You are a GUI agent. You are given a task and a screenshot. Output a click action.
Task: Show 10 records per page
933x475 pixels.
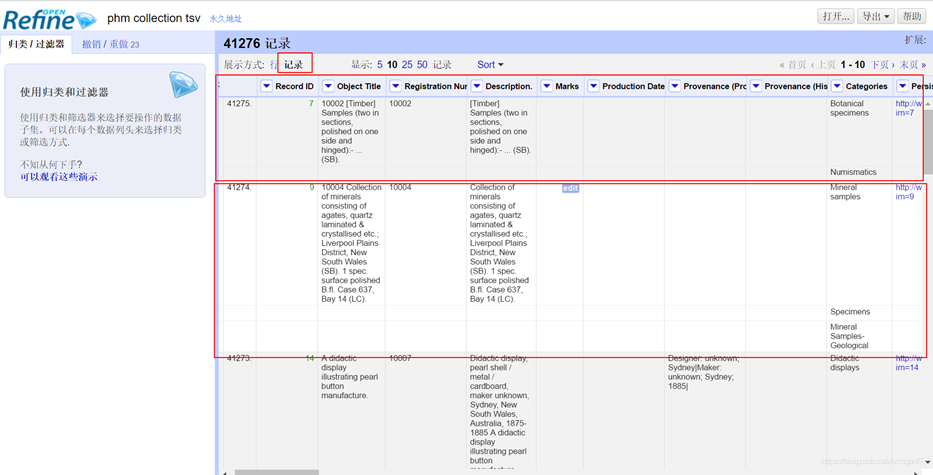tap(392, 64)
